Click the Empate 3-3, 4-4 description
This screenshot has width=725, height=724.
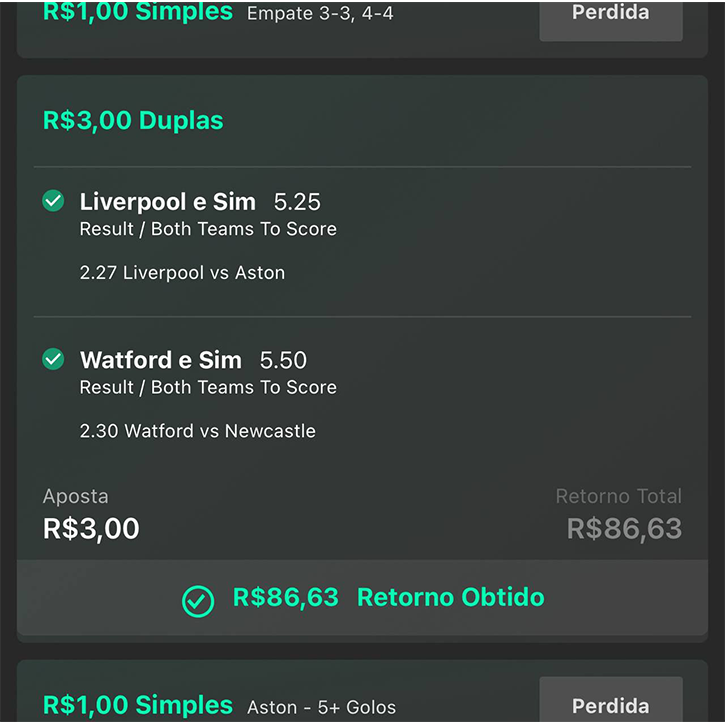(320, 14)
